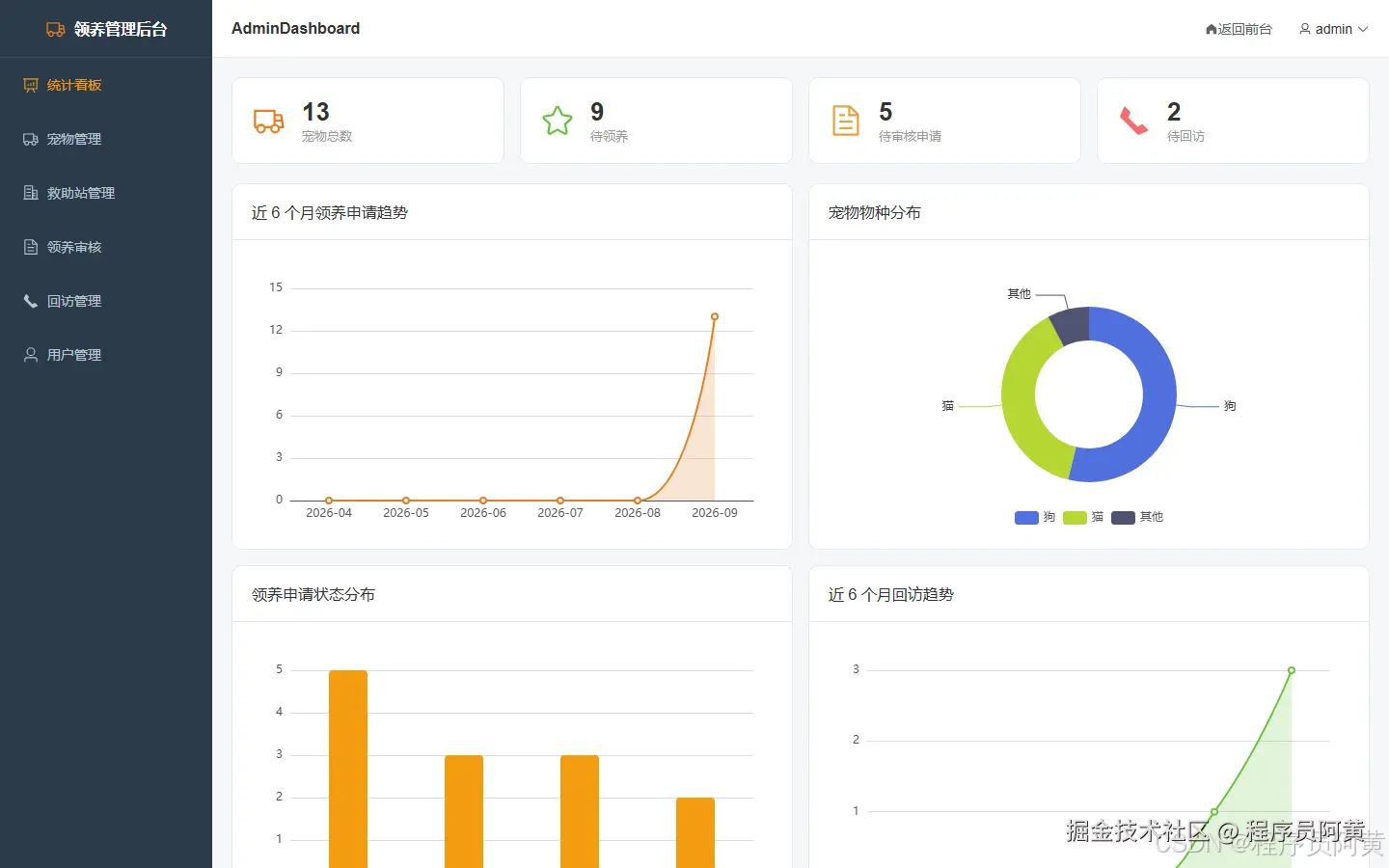Go to 救助站管理 in sidebar

point(106,193)
